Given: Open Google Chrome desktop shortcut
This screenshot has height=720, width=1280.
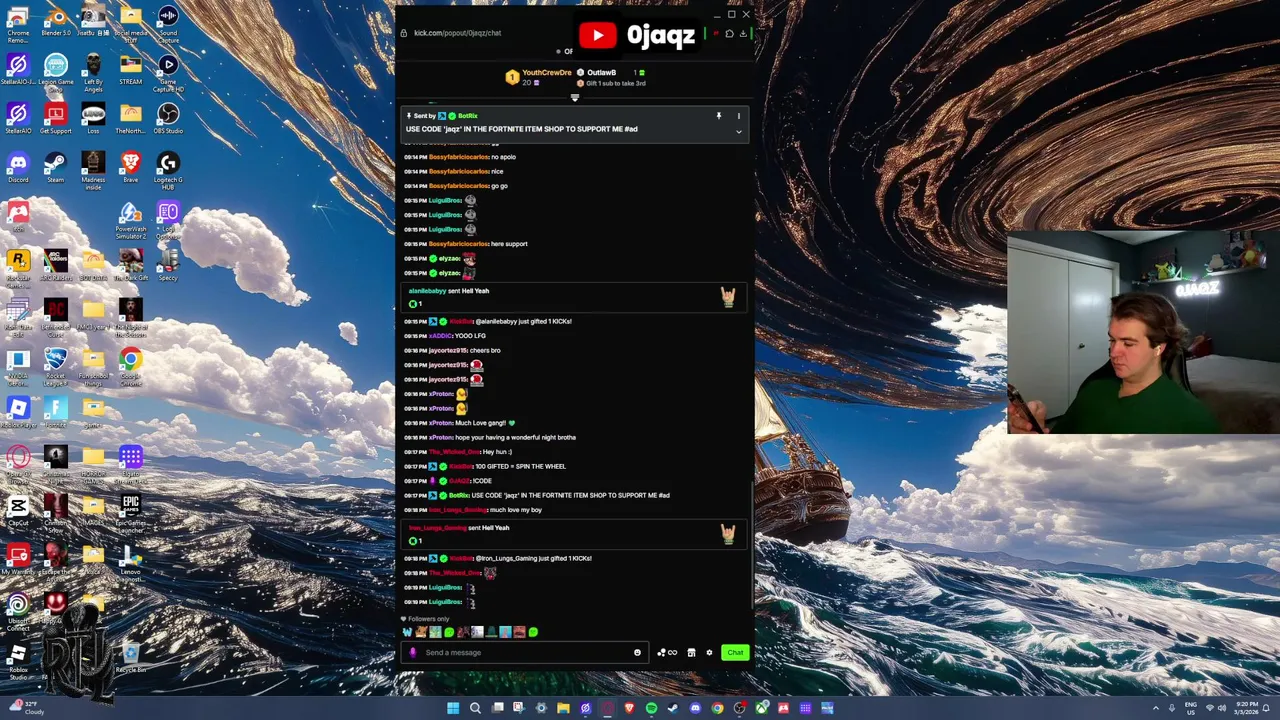Looking at the screenshot, I should pyautogui.click(x=130, y=366).
